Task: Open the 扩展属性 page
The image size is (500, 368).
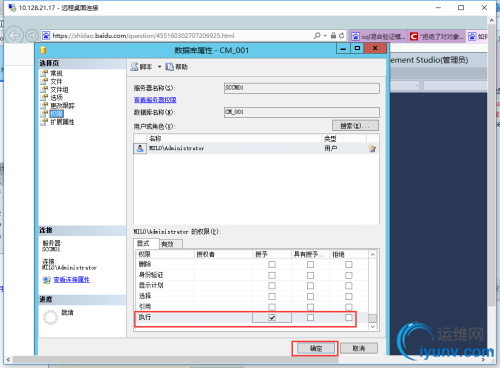Action: coord(62,122)
